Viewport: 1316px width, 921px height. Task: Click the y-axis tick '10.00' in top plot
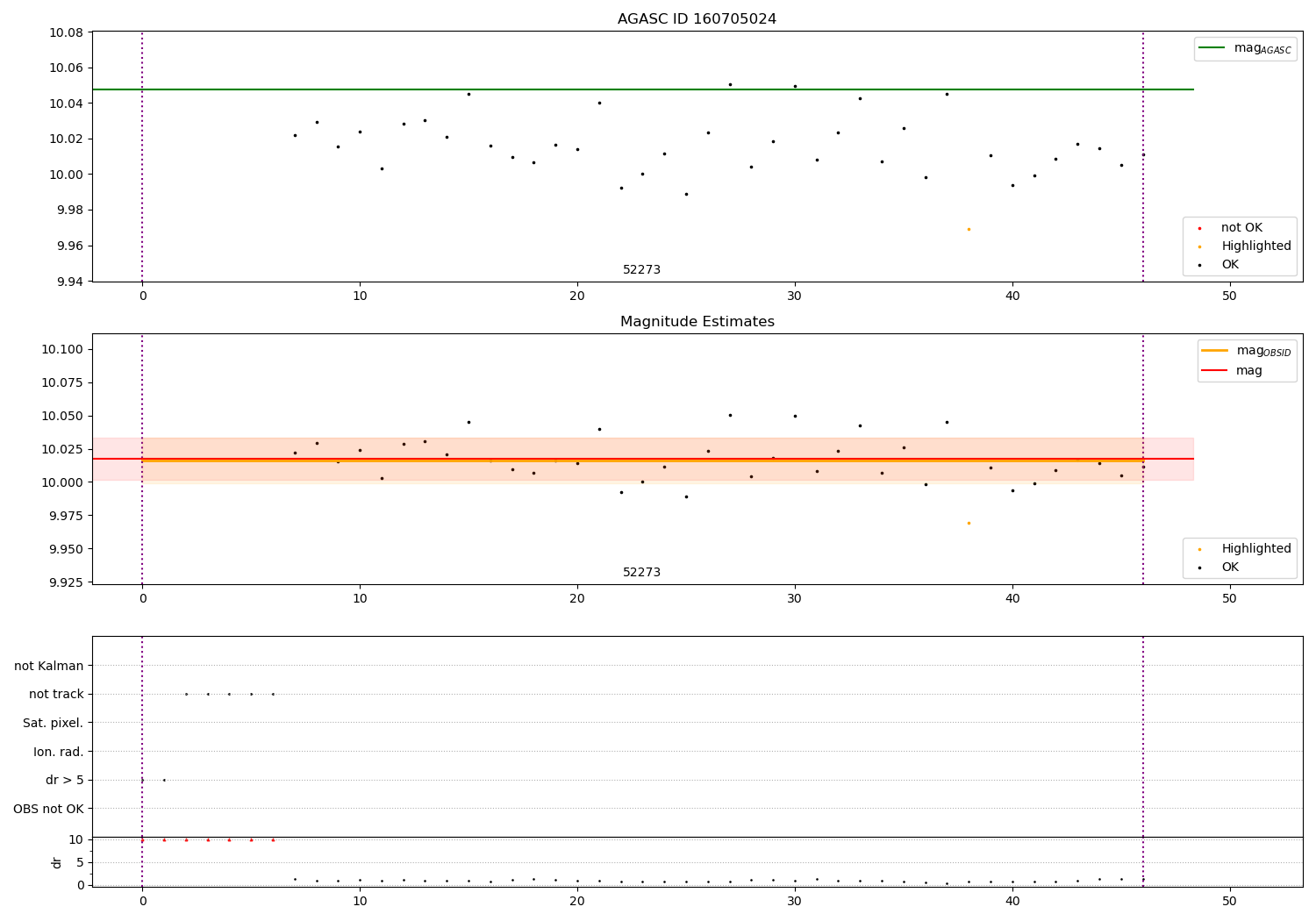coord(66,175)
